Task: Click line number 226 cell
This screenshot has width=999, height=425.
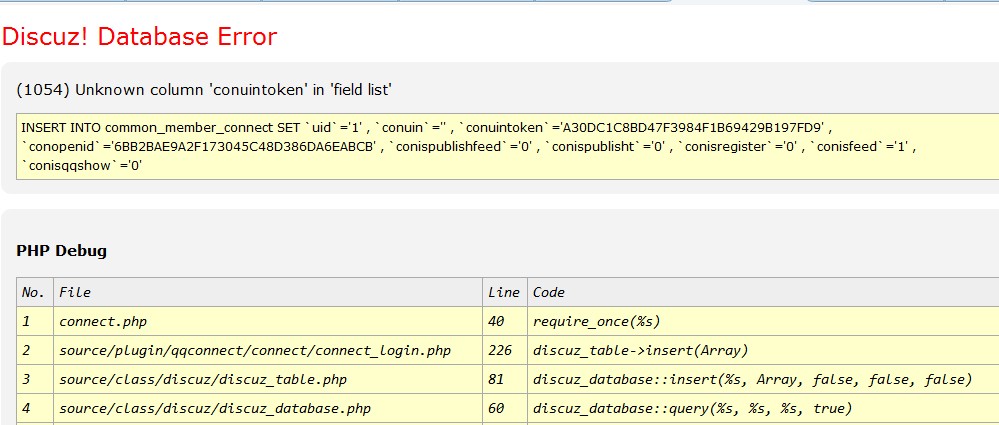Action: click(500, 350)
